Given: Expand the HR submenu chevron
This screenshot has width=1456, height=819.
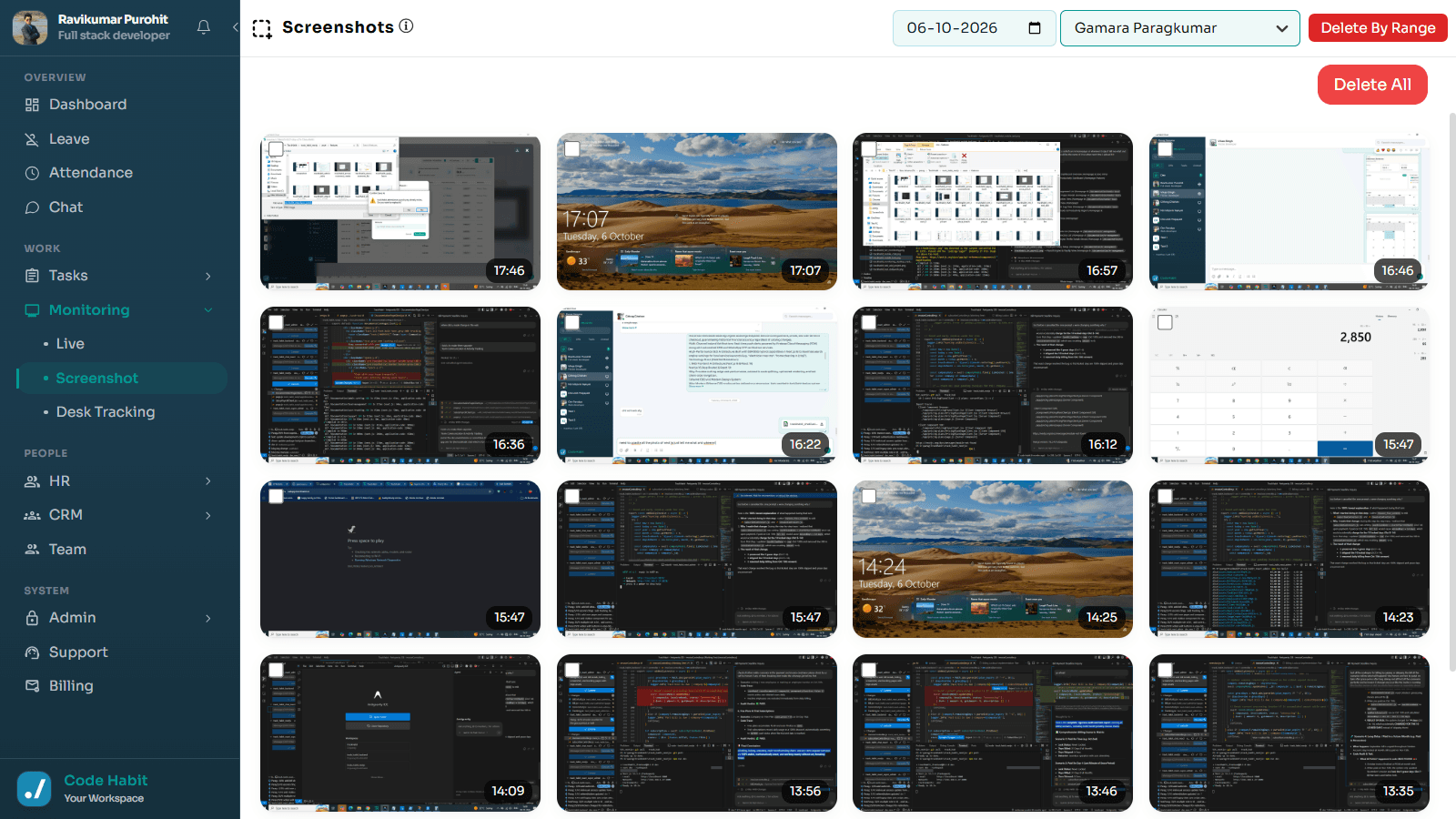Looking at the screenshot, I should click(x=208, y=481).
